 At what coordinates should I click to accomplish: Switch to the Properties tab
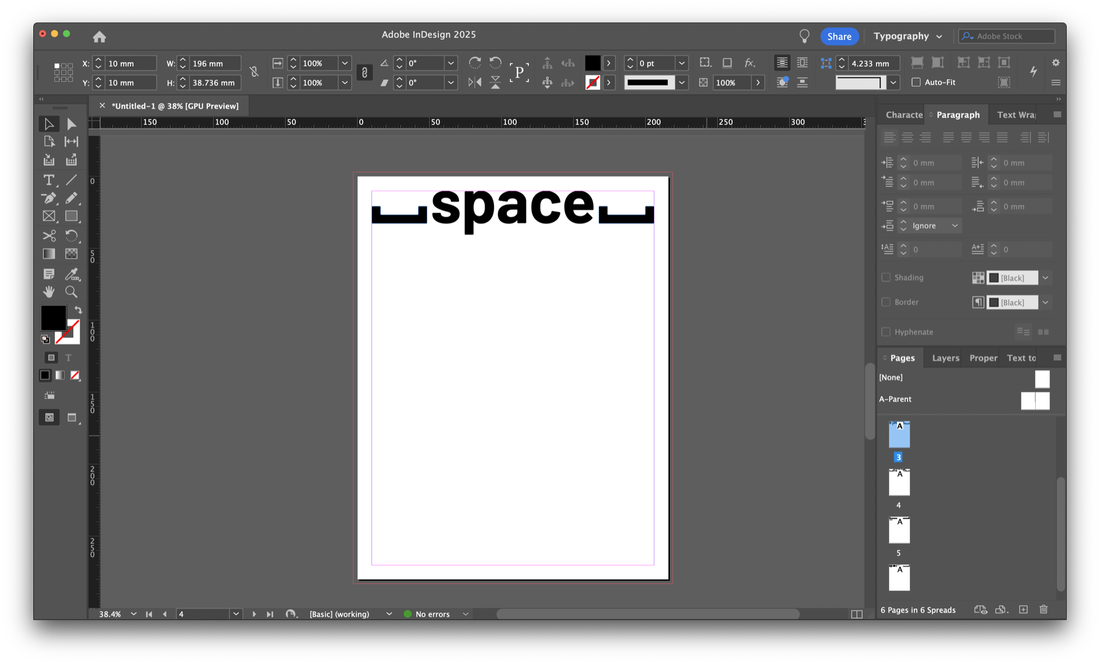point(983,358)
